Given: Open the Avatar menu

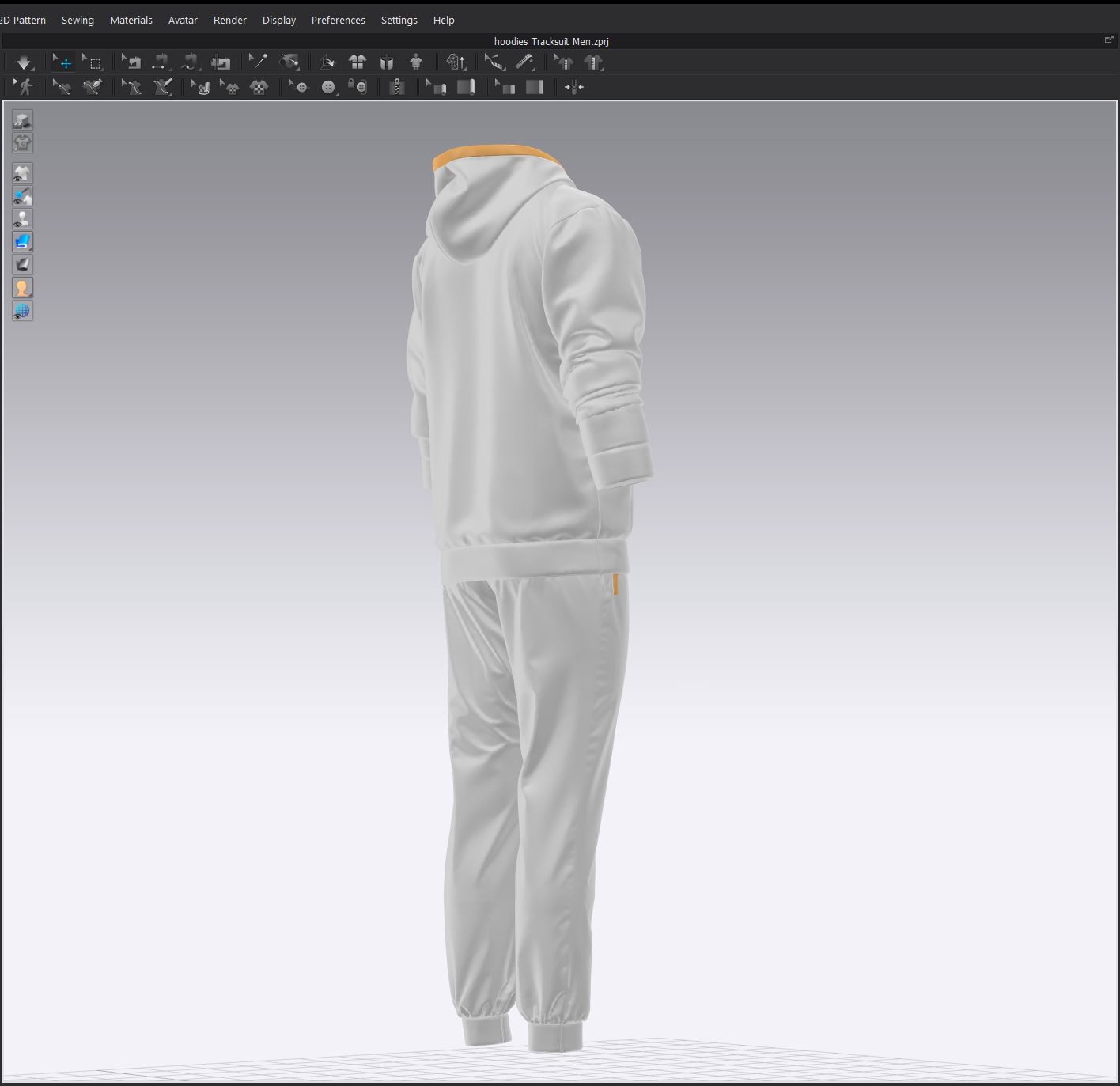Looking at the screenshot, I should coord(183,20).
